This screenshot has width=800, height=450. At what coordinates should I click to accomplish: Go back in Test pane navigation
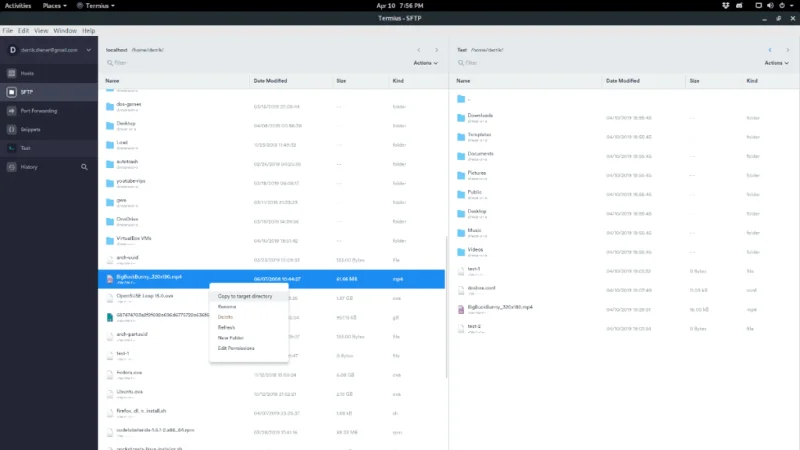pos(770,50)
